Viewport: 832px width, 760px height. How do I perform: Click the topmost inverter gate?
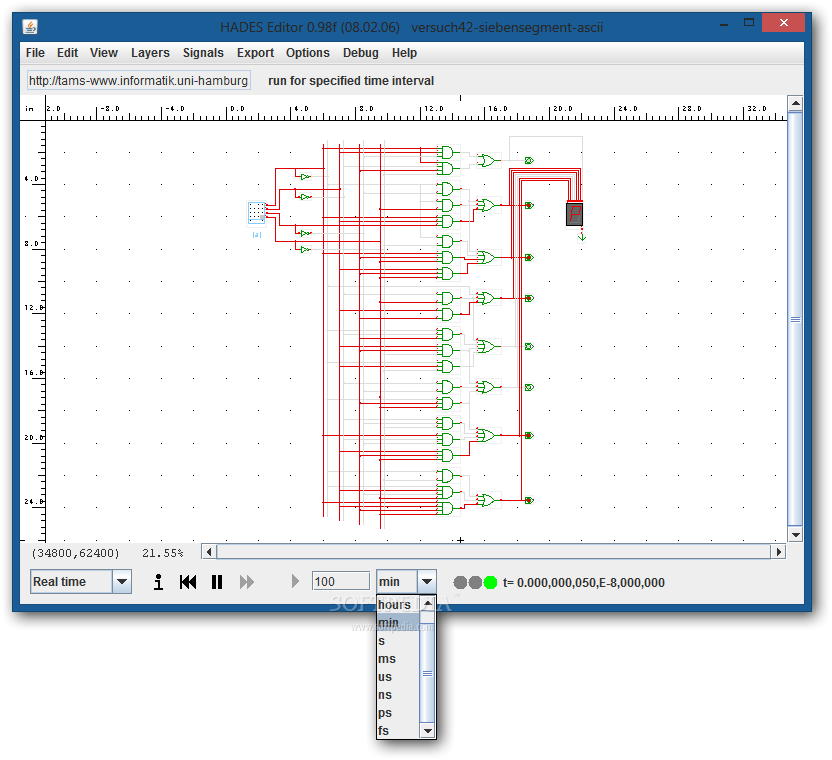pyautogui.click(x=305, y=177)
